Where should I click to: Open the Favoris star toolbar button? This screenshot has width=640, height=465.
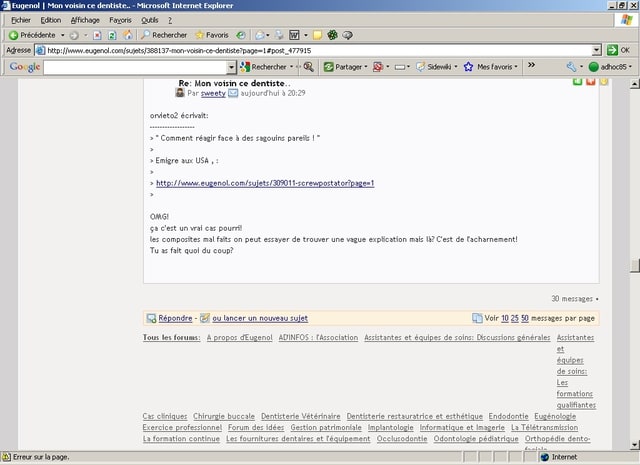pyautogui.click(x=206, y=35)
